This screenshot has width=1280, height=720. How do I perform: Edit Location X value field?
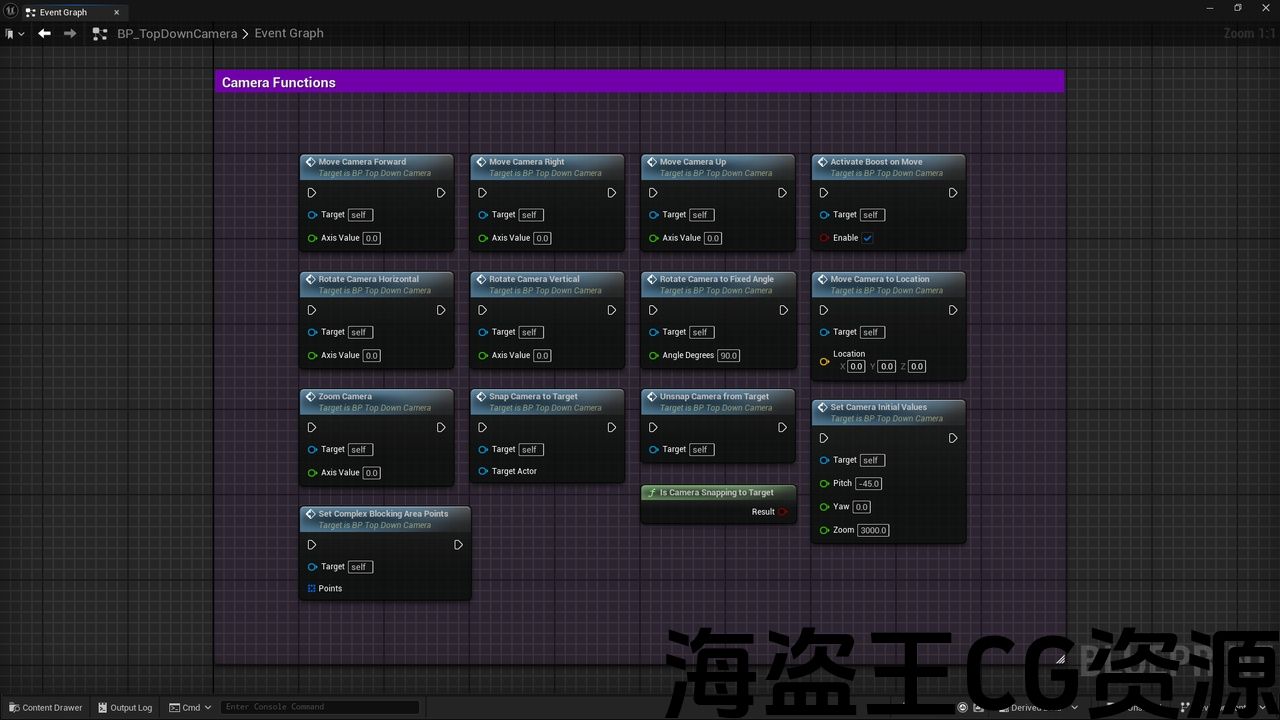(856, 367)
